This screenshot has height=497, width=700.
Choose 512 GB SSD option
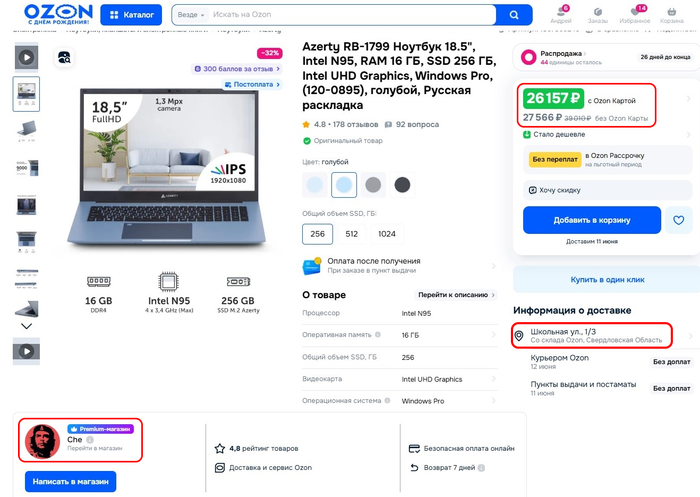pos(351,234)
